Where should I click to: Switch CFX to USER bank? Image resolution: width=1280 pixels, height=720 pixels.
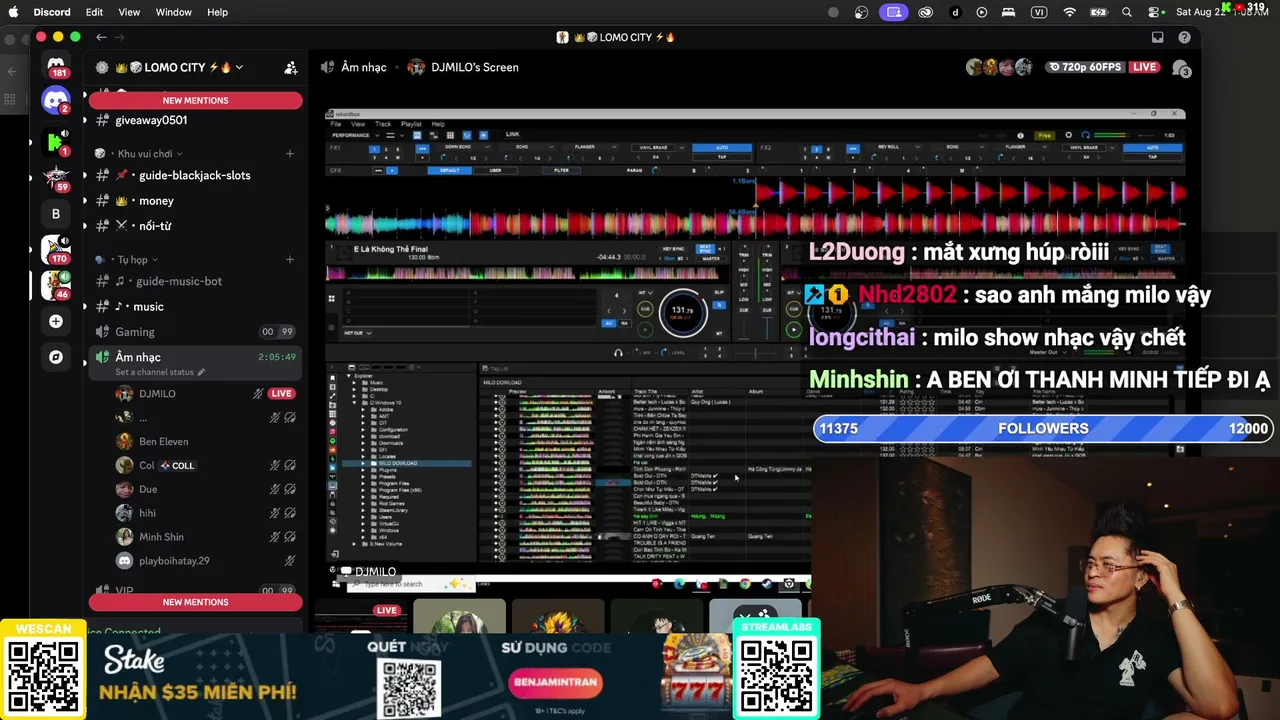tap(495, 171)
